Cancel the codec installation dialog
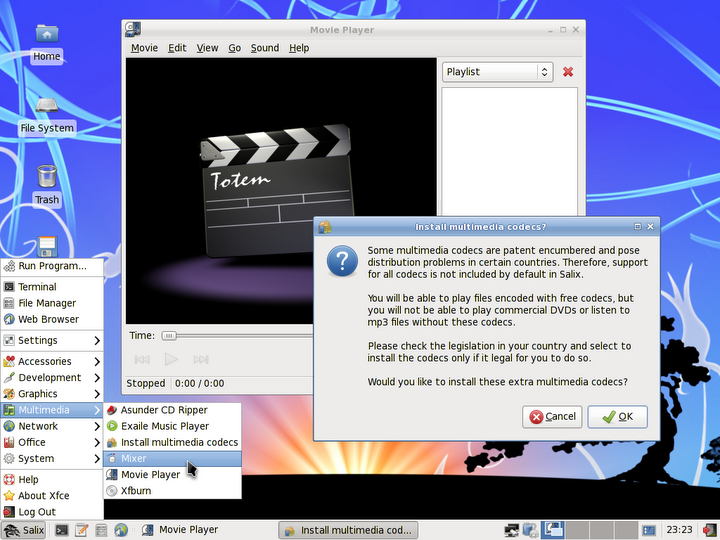Image resolution: width=720 pixels, height=540 pixels. [x=553, y=416]
